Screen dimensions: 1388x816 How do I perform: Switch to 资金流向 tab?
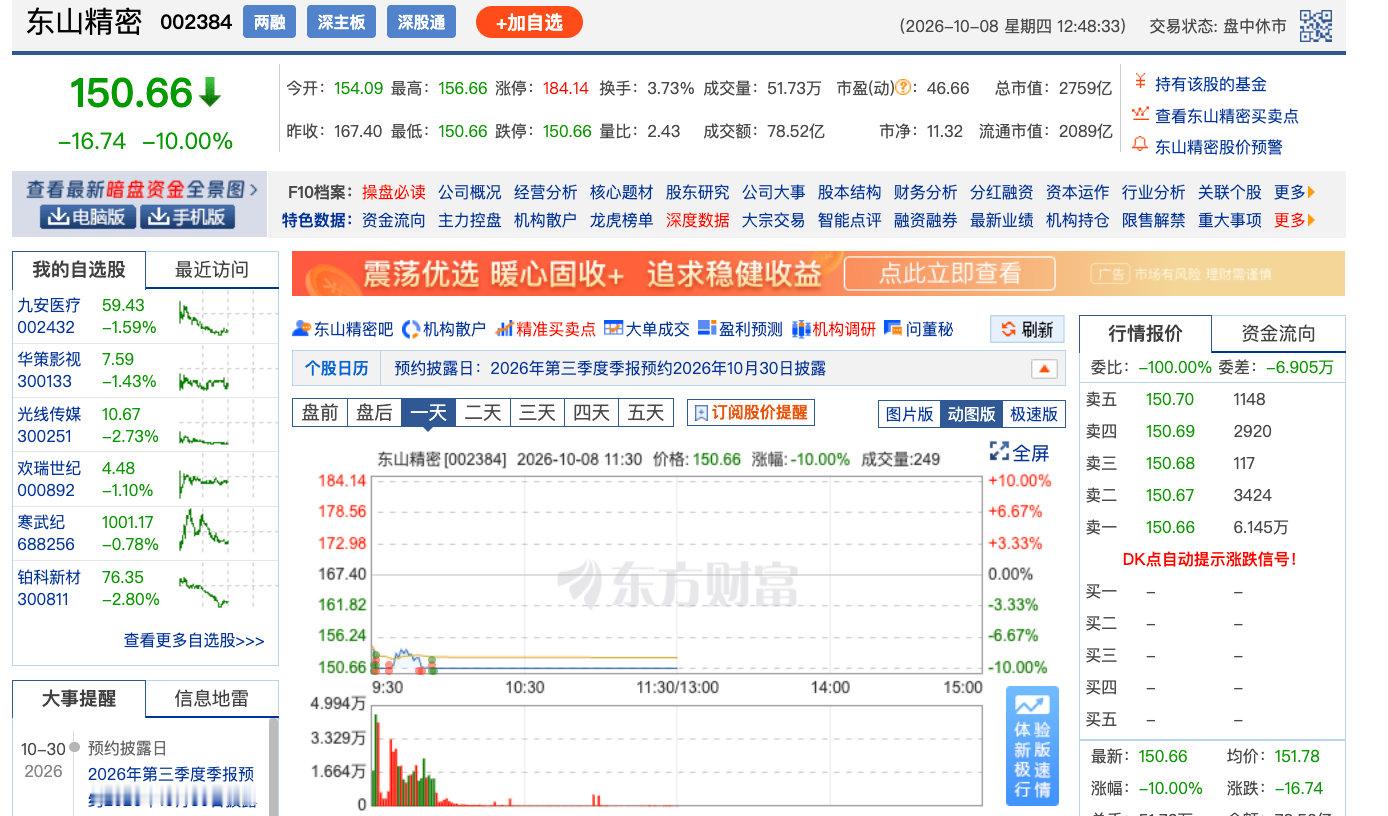click(1278, 334)
